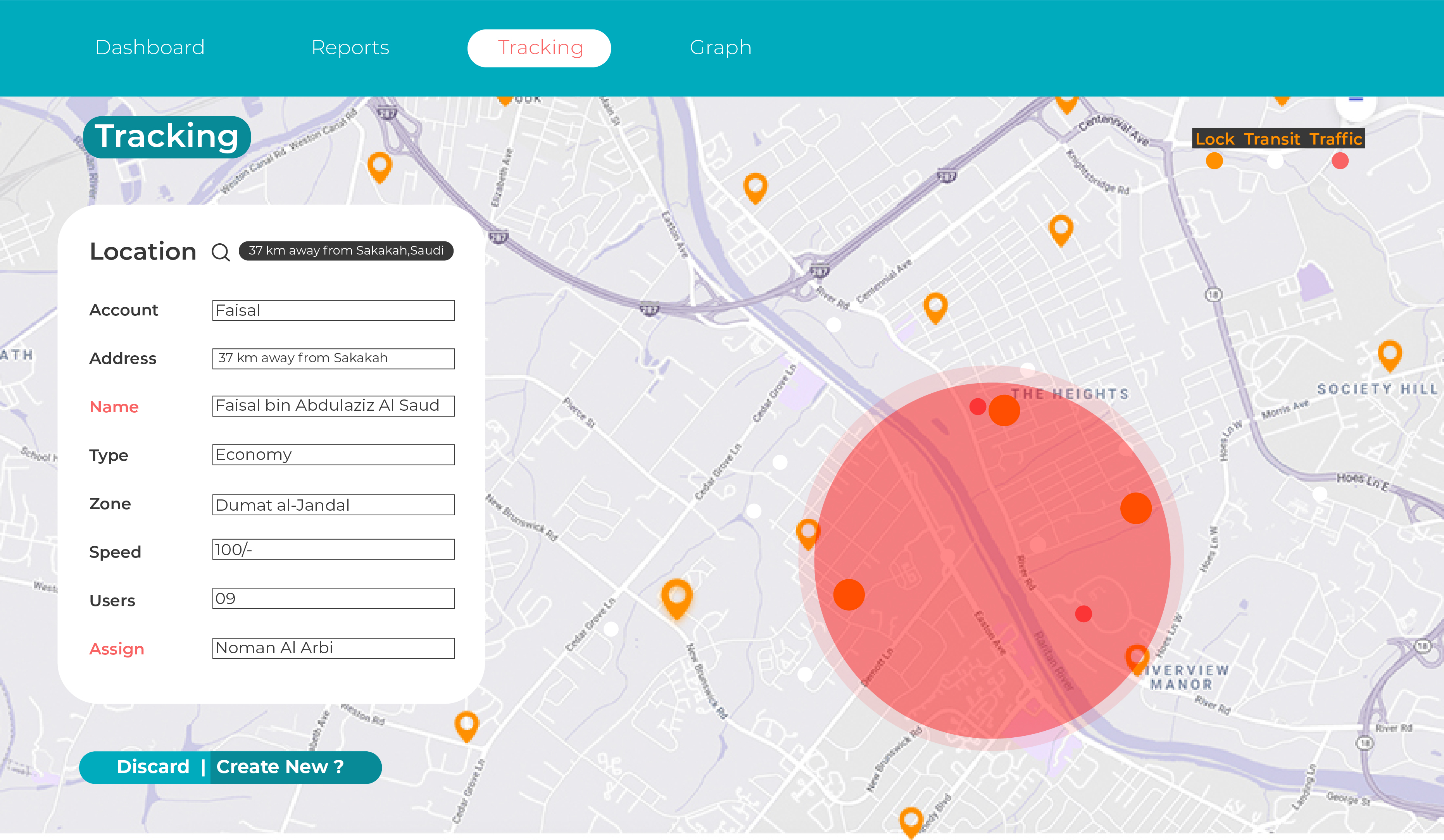Click the orange pin north of the 287 interchange
The image size is (1444, 840).
[755, 188]
